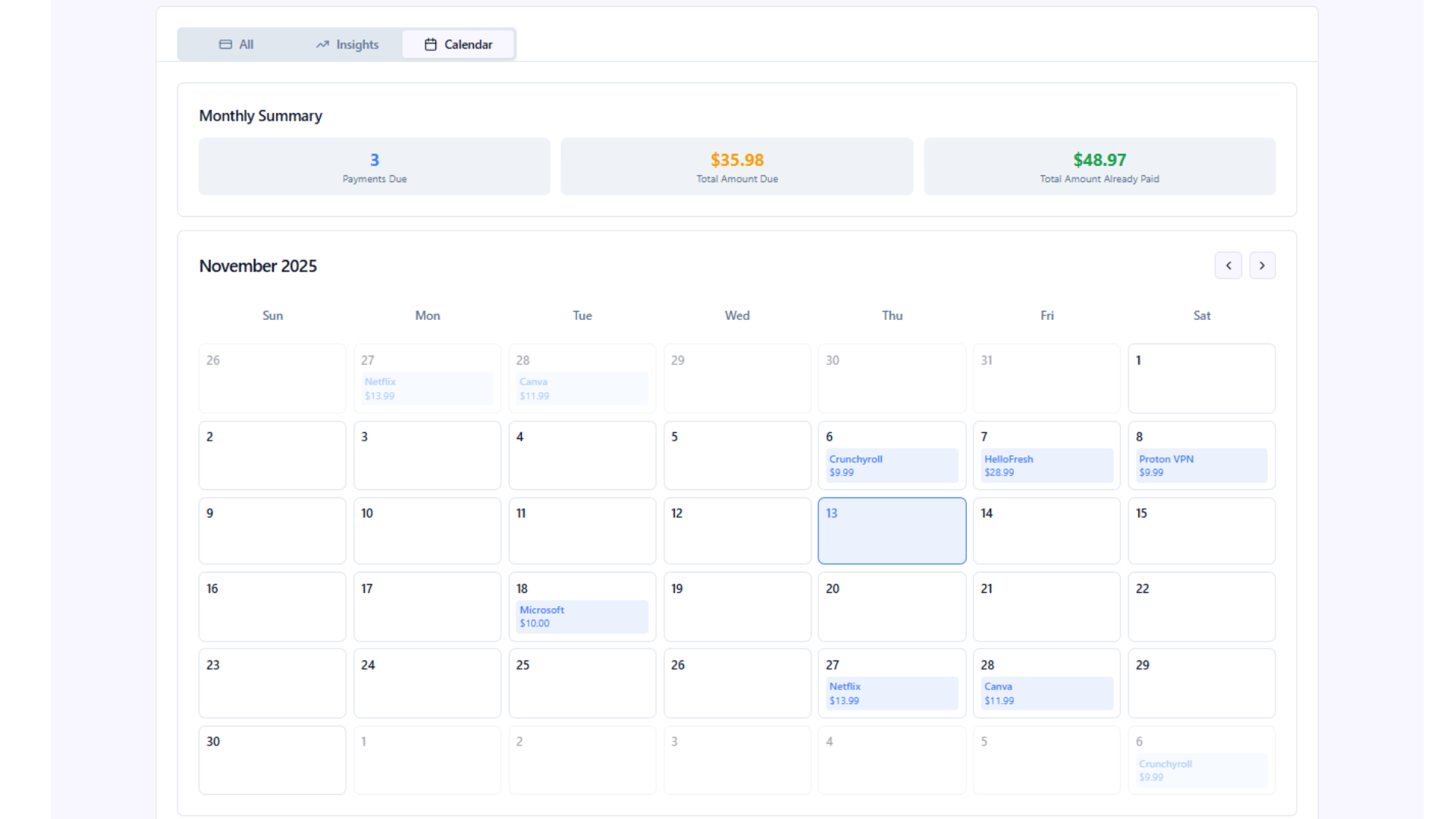Select the Microsoft $10.00 payment on November 18
The image size is (1456, 819).
(x=582, y=617)
